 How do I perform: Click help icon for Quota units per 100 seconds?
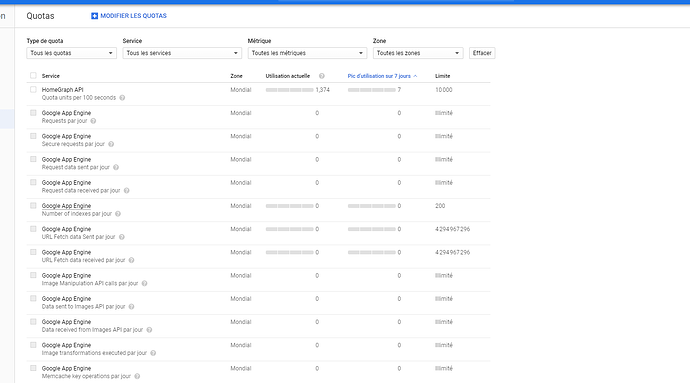click(x=122, y=98)
